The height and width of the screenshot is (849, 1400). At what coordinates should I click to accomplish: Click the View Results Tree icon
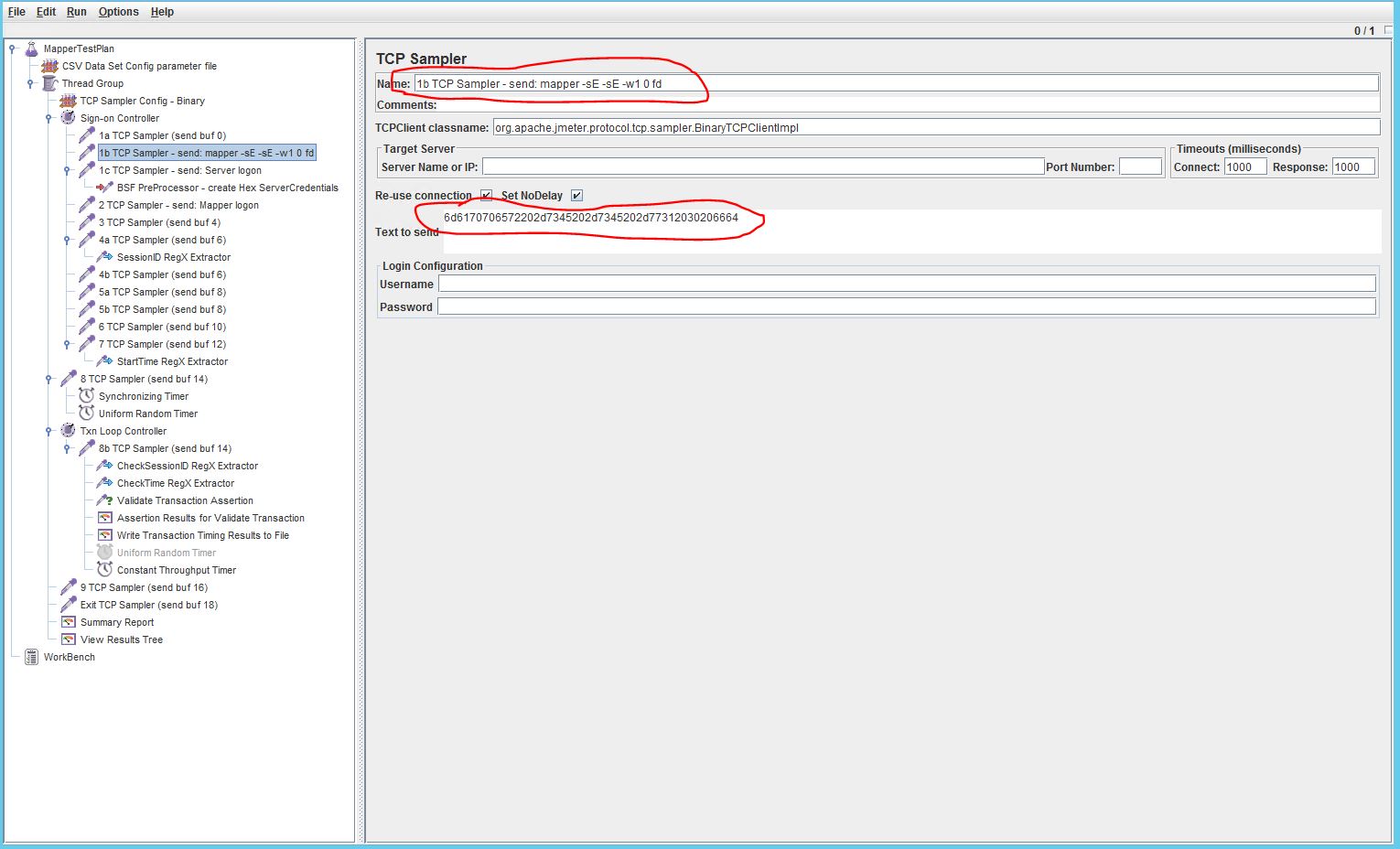coord(69,639)
